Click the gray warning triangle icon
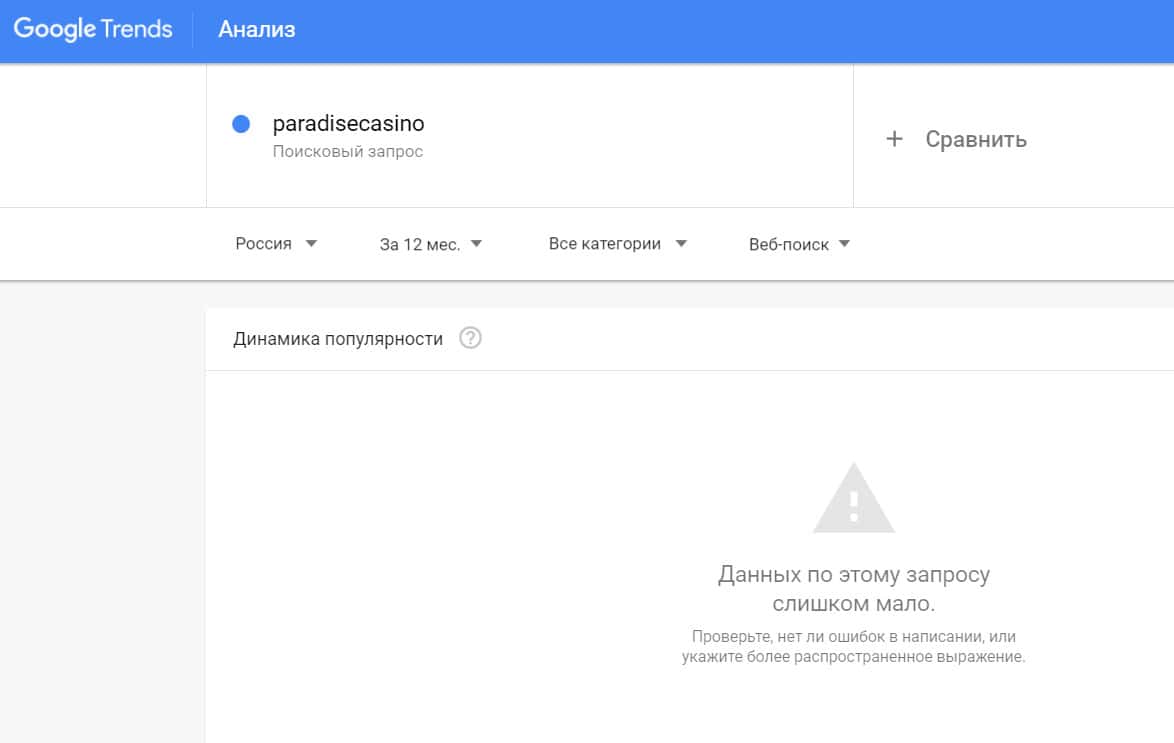Viewport: 1174px width, 743px height. 853,499
